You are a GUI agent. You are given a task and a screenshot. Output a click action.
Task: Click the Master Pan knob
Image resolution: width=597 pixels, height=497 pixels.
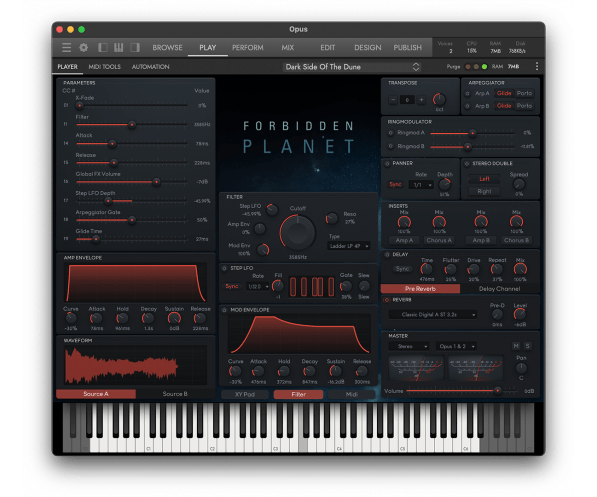[521, 368]
